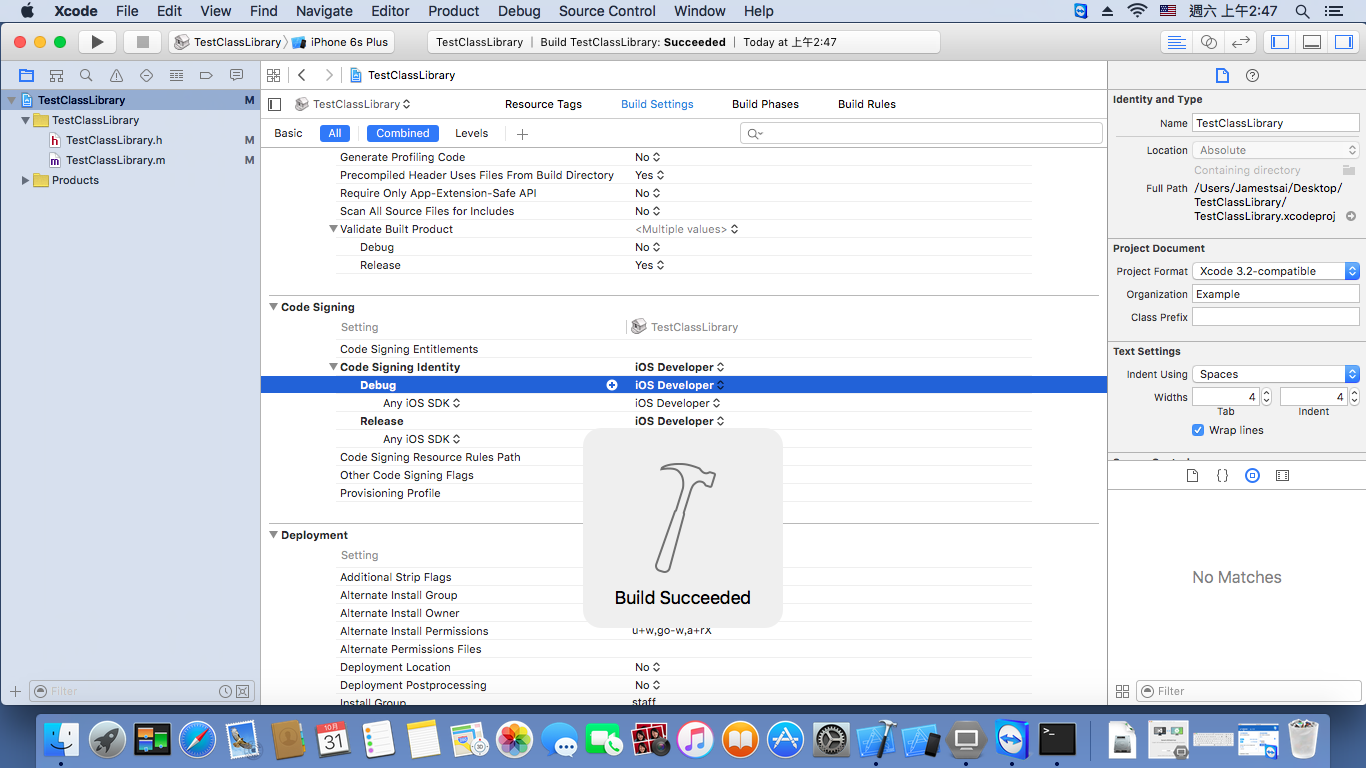Image resolution: width=1366 pixels, height=768 pixels.
Task: Open the Object library
Action: click(1252, 476)
